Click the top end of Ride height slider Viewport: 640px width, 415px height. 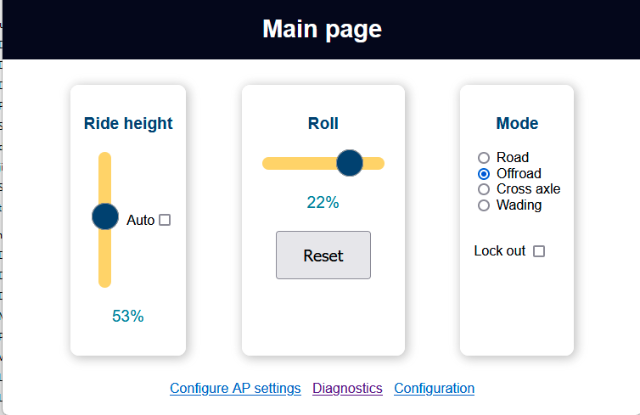(x=105, y=160)
